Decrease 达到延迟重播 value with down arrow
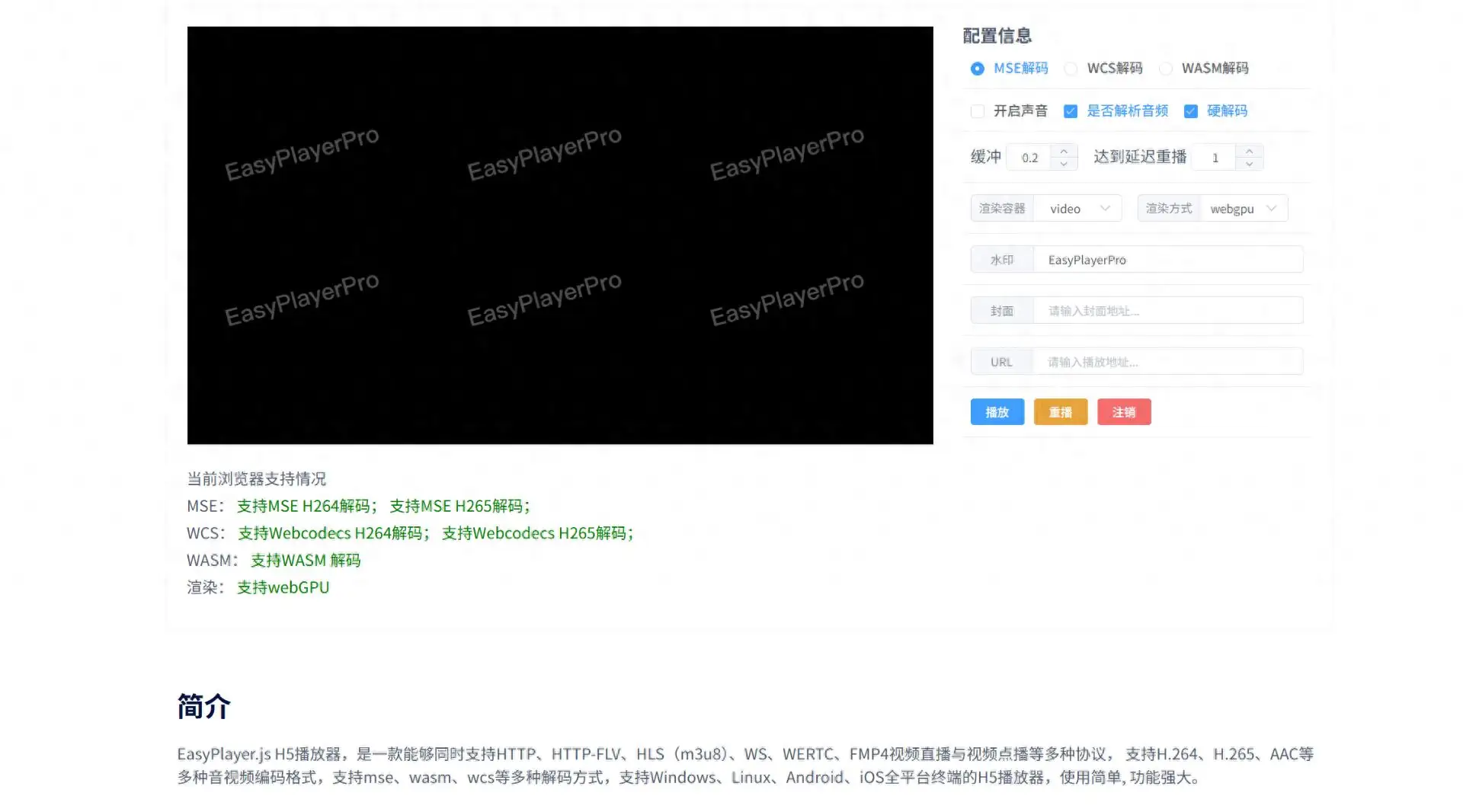Screen dimensions: 1463x812 [x=1250, y=164]
